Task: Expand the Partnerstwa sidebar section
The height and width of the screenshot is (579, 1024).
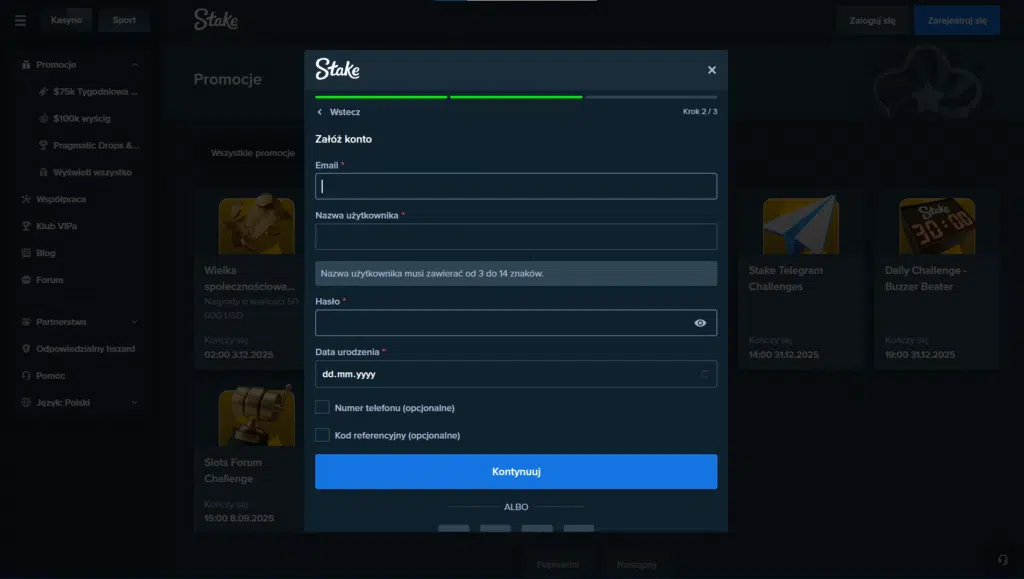Action: pyautogui.click(x=135, y=322)
